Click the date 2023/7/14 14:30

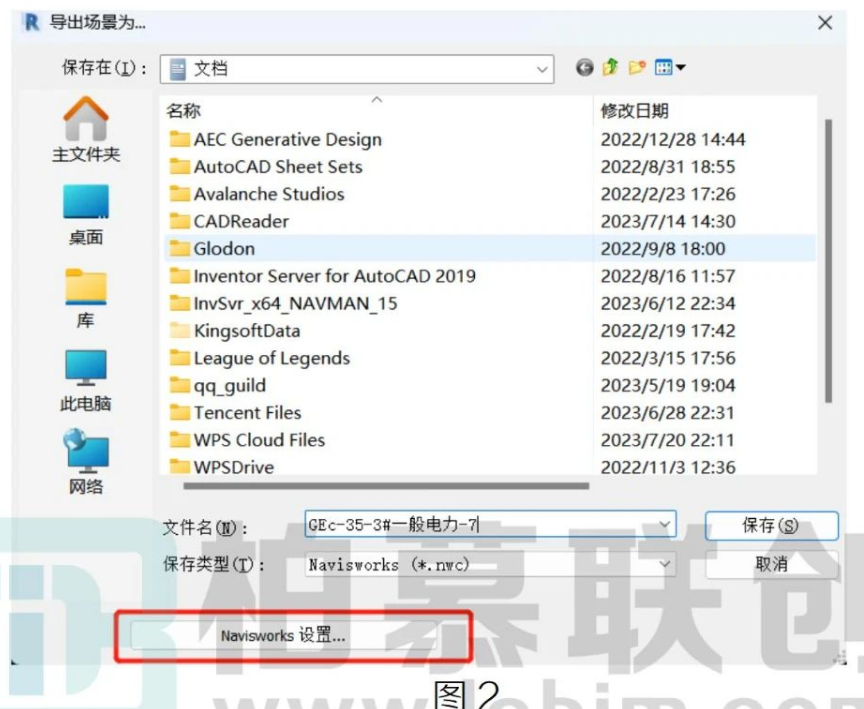point(668,221)
